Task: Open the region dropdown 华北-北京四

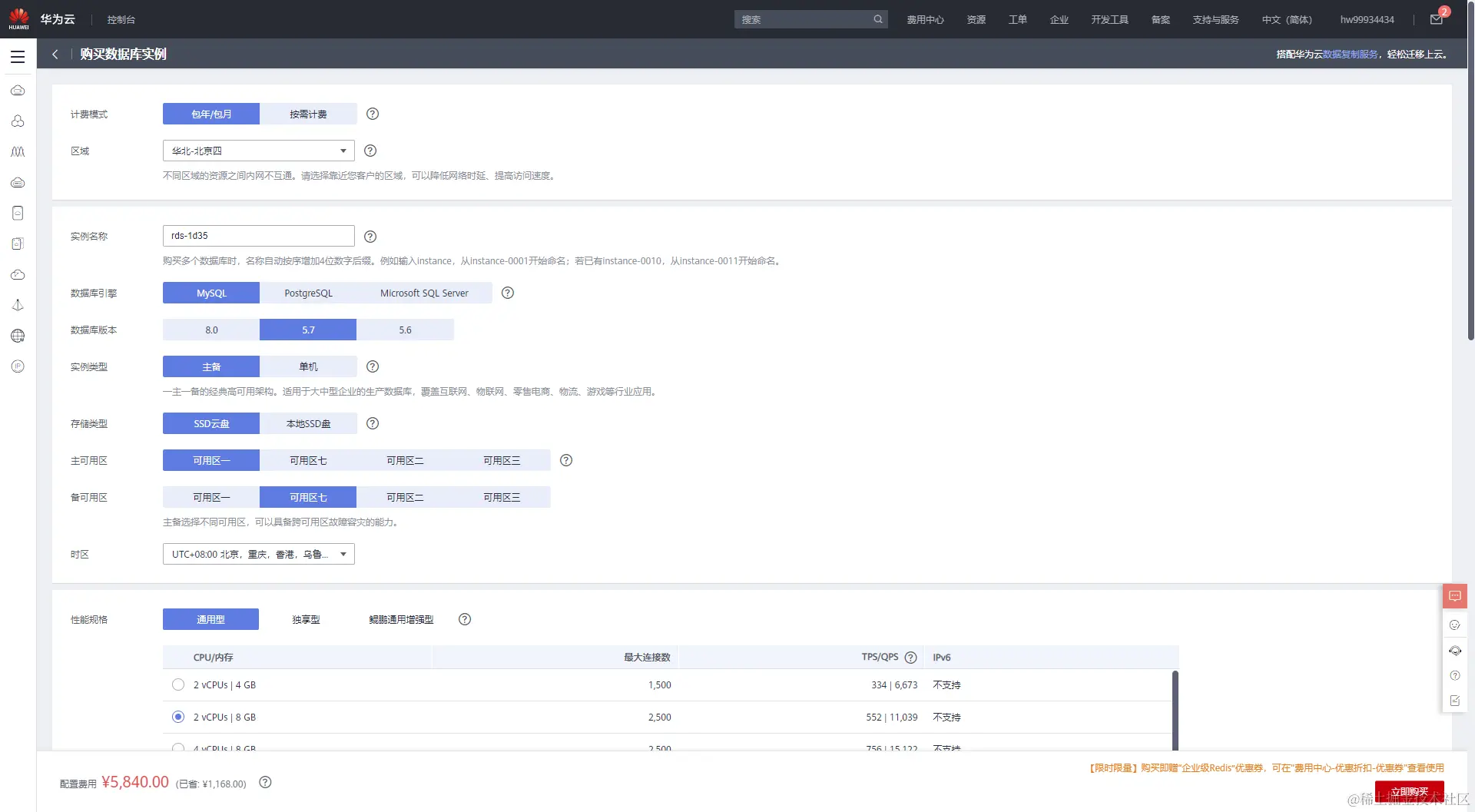Action: tap(259, 151)
